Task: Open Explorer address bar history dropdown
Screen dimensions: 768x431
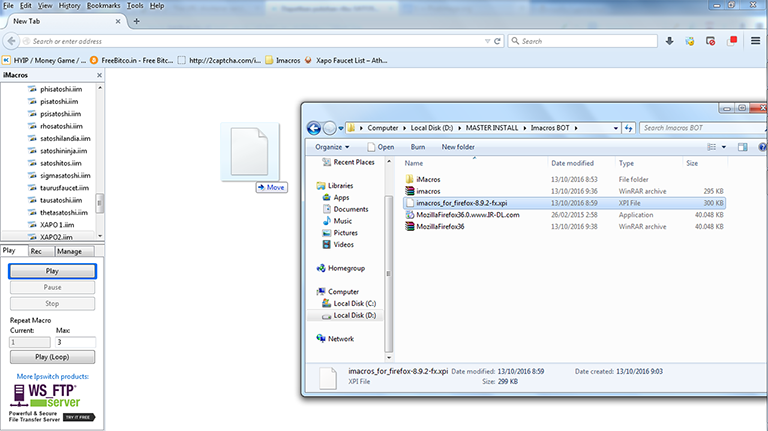Action: point(616,128)
